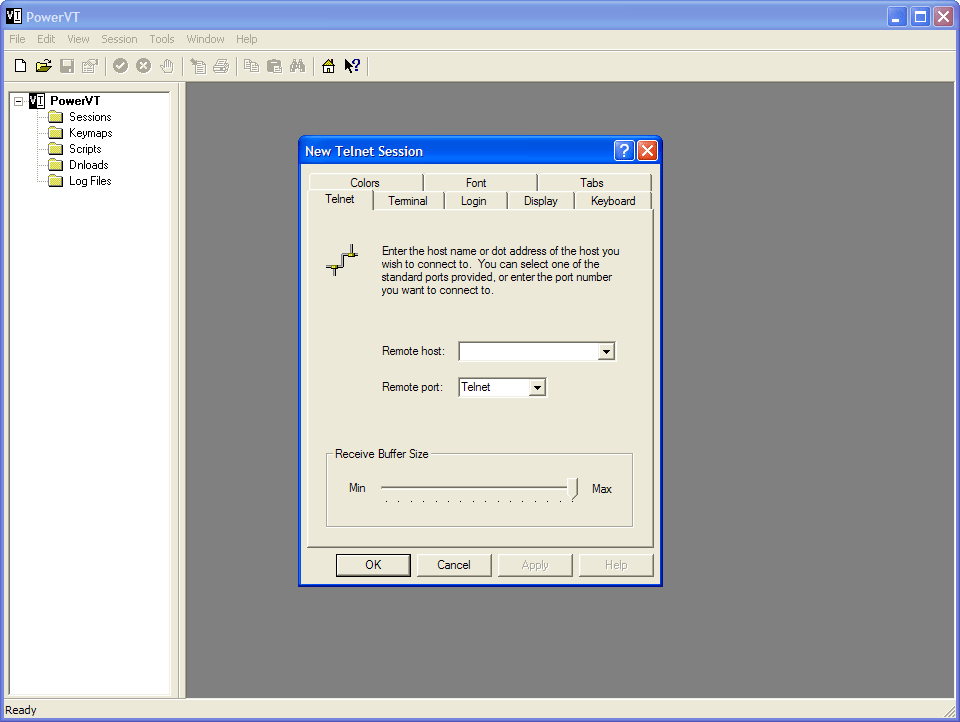Select the Find binoculars toolbar icon
This screenshot has width=960, height=722.
coord(297,65)
